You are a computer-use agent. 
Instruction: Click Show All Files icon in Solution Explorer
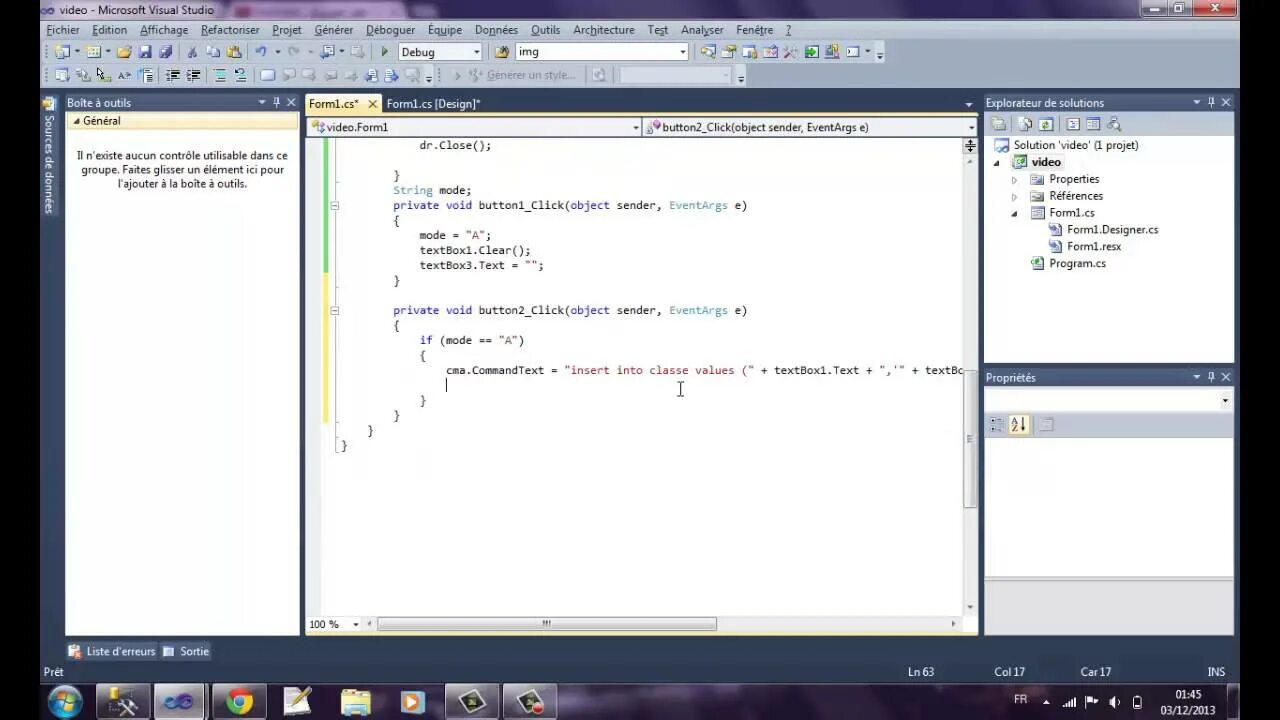[1025, 125]
